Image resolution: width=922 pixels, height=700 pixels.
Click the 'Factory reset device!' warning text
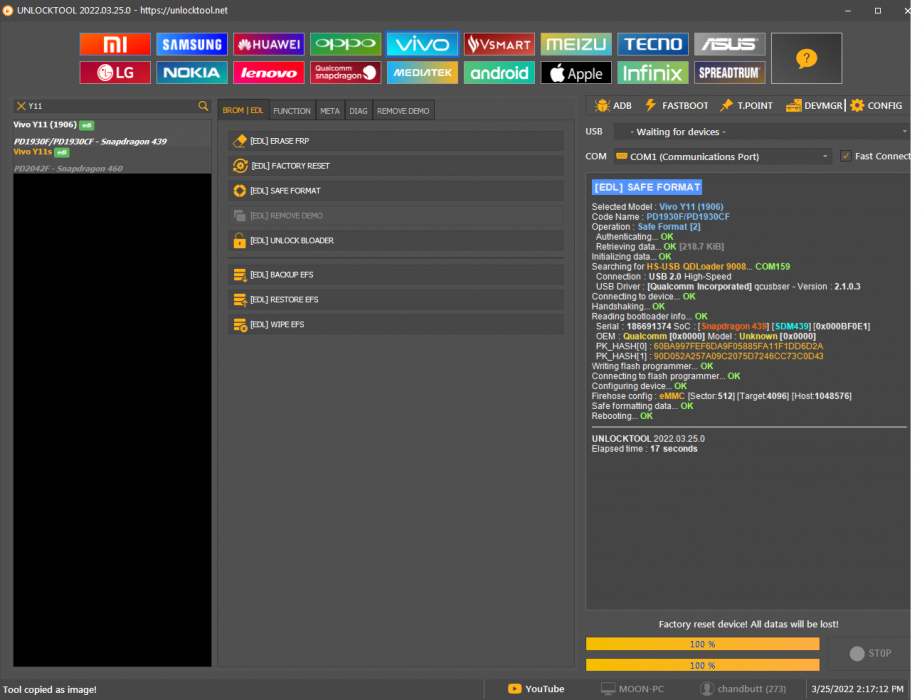749,624
